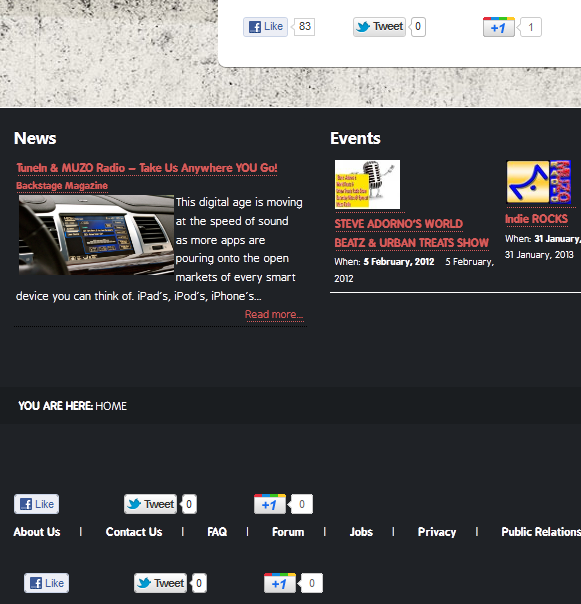This screenshot has width=581, height=604.
Task: Click the Events section heading
Action: point(355,138)
